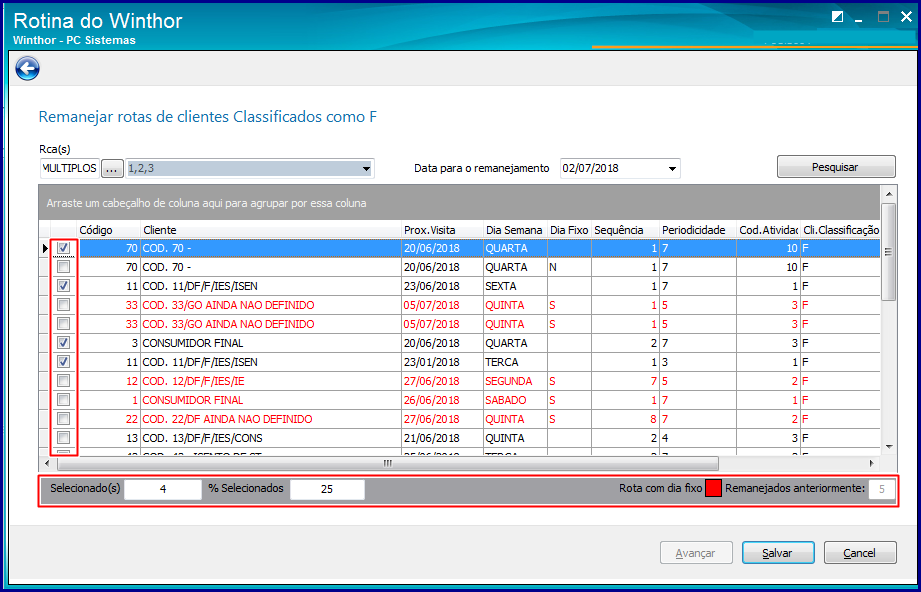Click the horizontal scrollbar thumb

coord(387,463)
